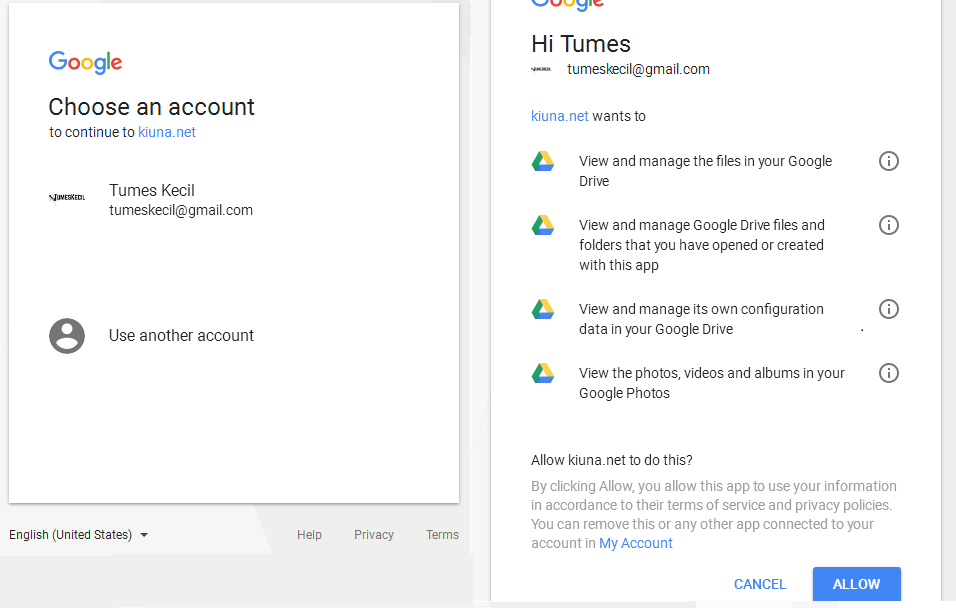The width and height of the screenshot is (956, 608).
Task: Click Drive icon beside 'View and manage the files'
Action: pyautogui.click(x=543, y=162)
